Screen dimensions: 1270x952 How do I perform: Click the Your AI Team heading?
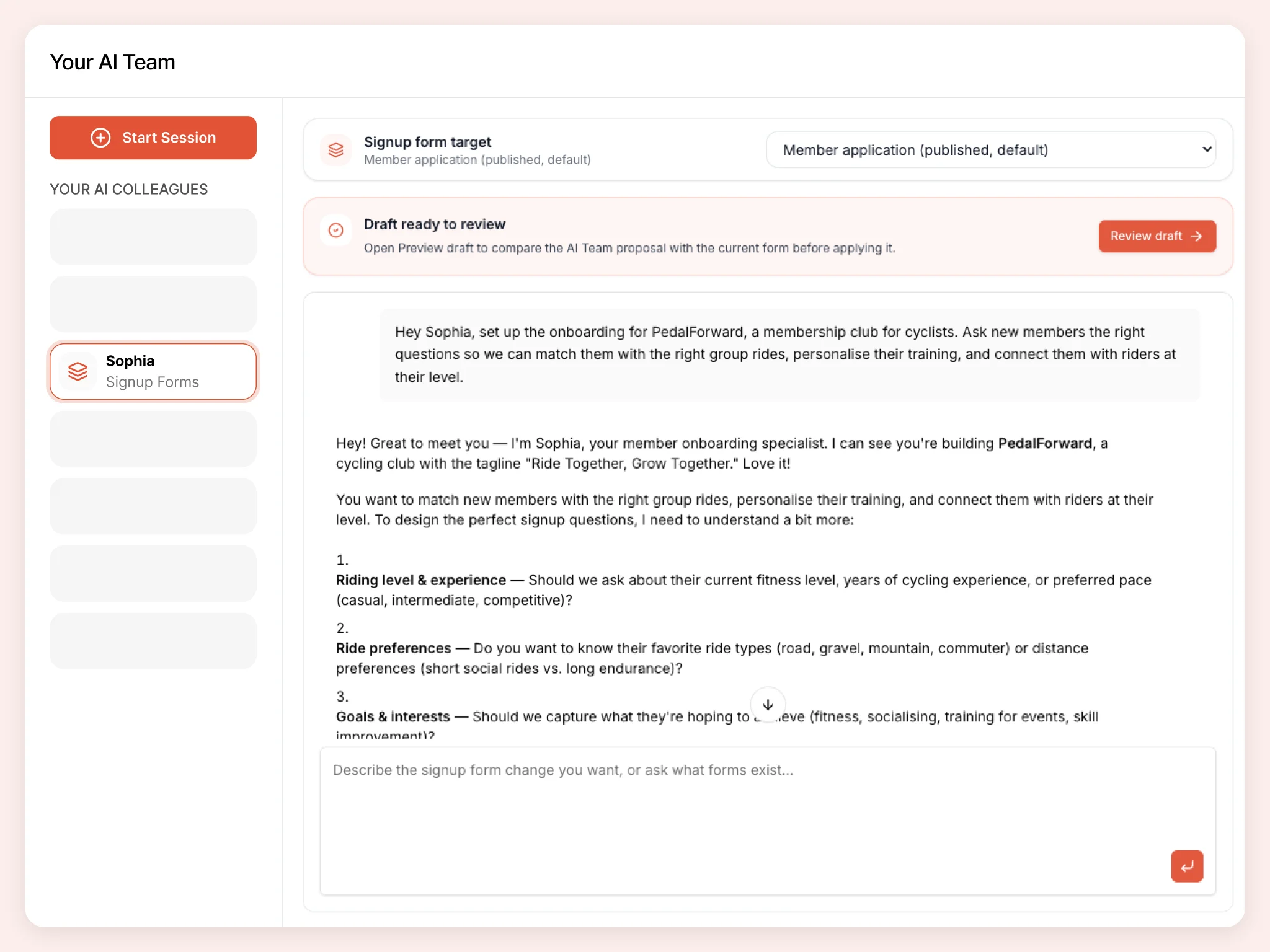112,62
